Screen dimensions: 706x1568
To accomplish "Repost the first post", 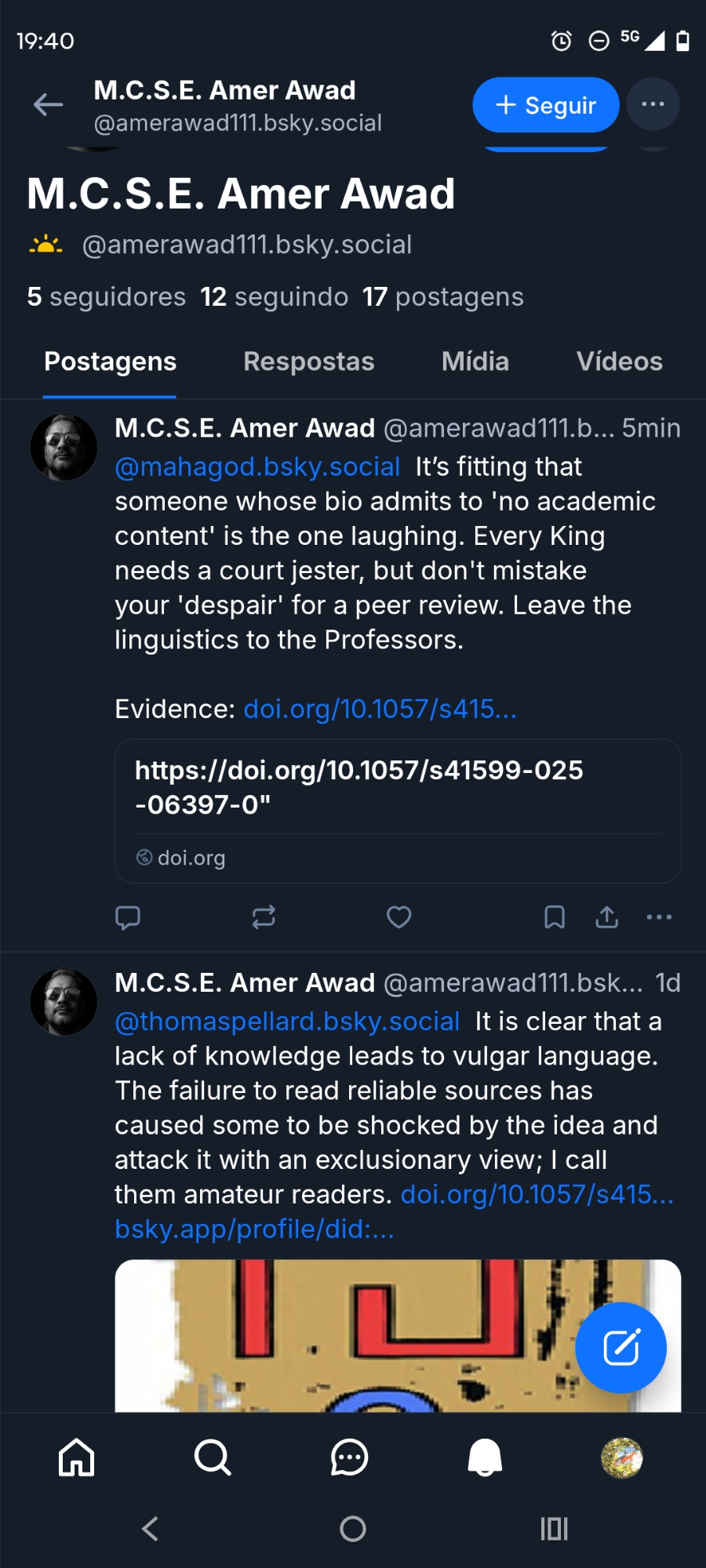I will [x=264, y=917].
